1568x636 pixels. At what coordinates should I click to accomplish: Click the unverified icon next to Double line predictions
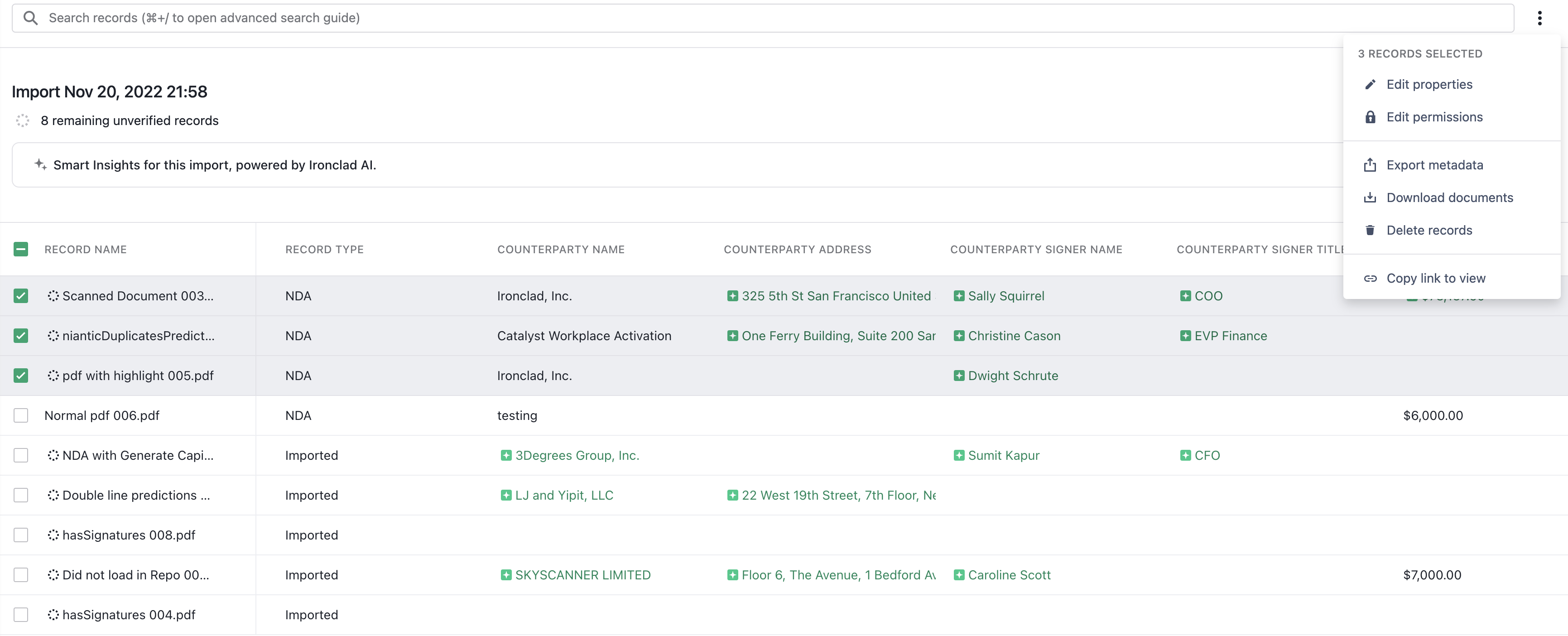click(x=53, y=495)
